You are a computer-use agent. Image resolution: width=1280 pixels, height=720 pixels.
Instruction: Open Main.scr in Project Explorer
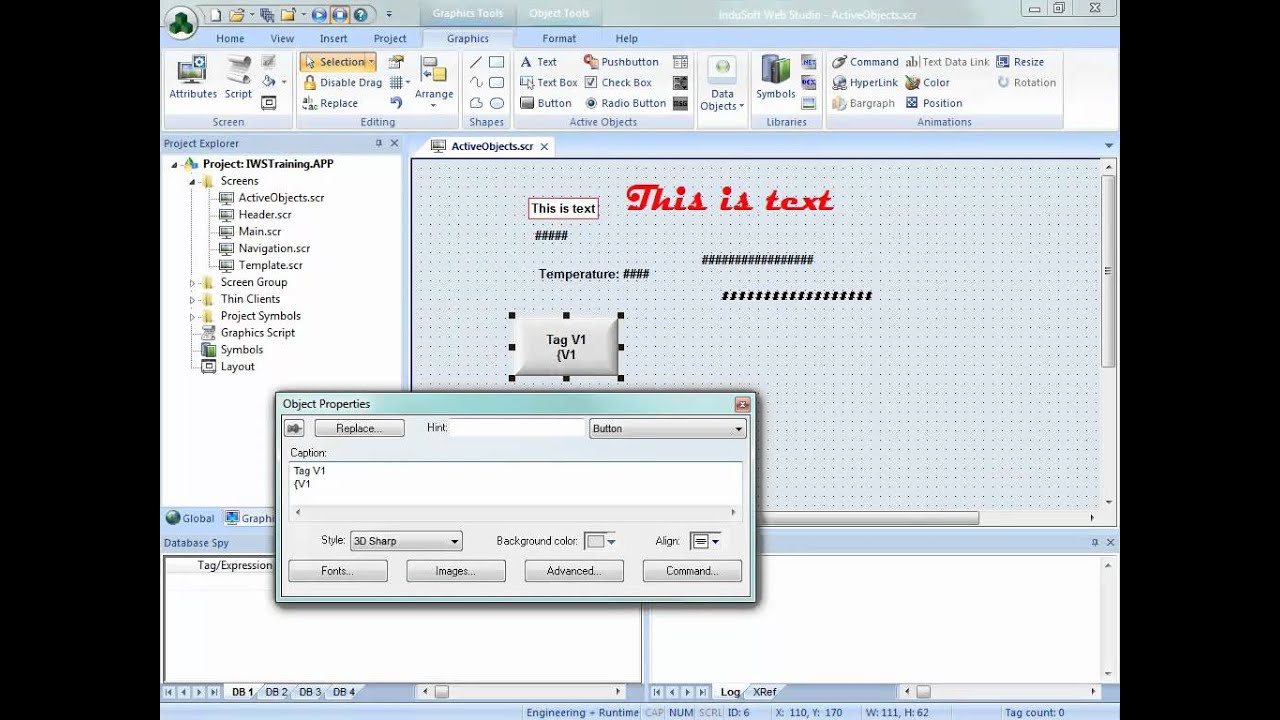pyautogui.click(x=259, y=232)
